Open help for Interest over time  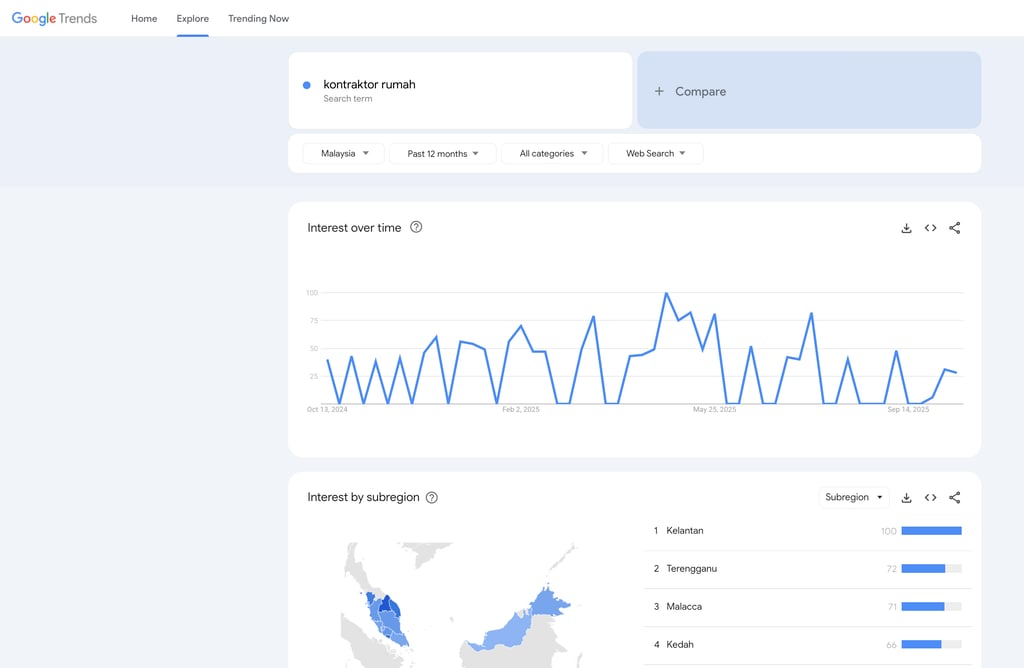416,227
